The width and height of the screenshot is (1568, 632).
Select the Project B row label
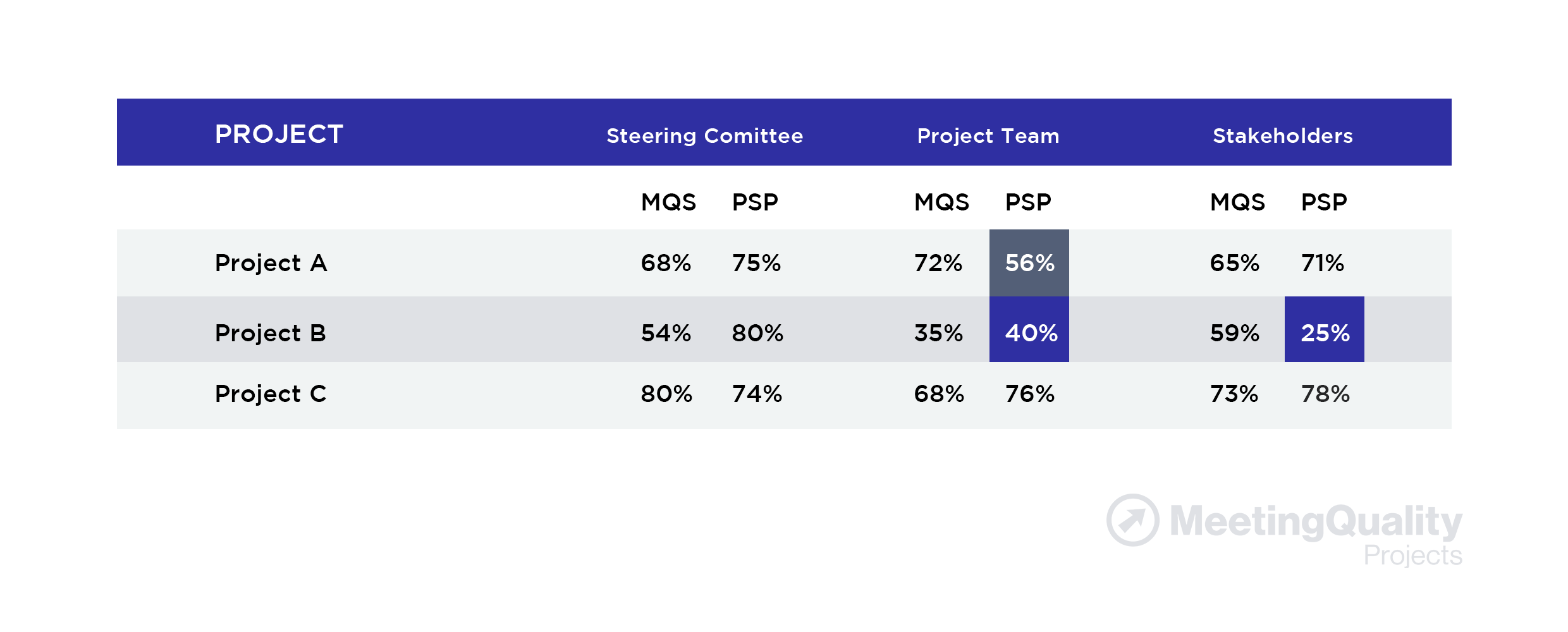(x=270, y=333)
